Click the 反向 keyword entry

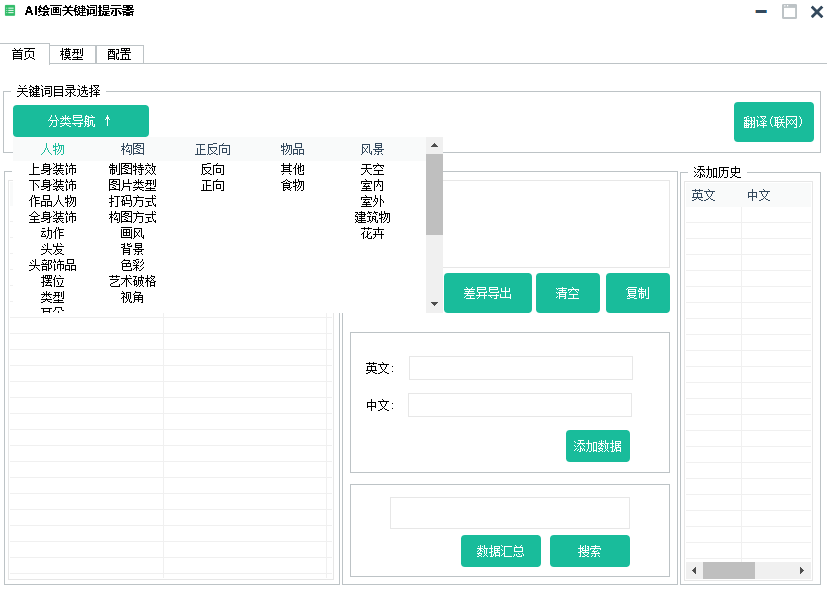[215, 169]
